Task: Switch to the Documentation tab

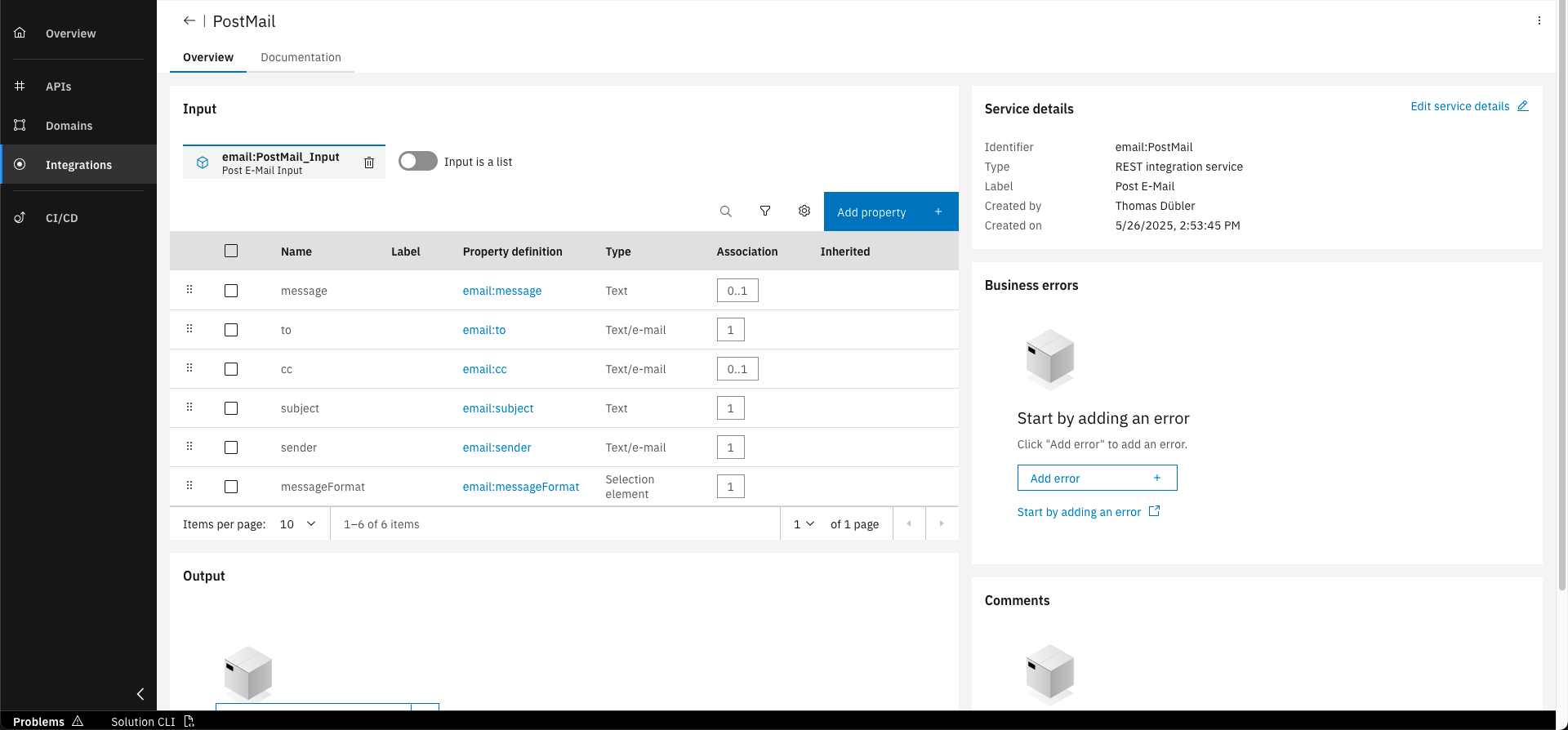Action: [x=301, y=57]
